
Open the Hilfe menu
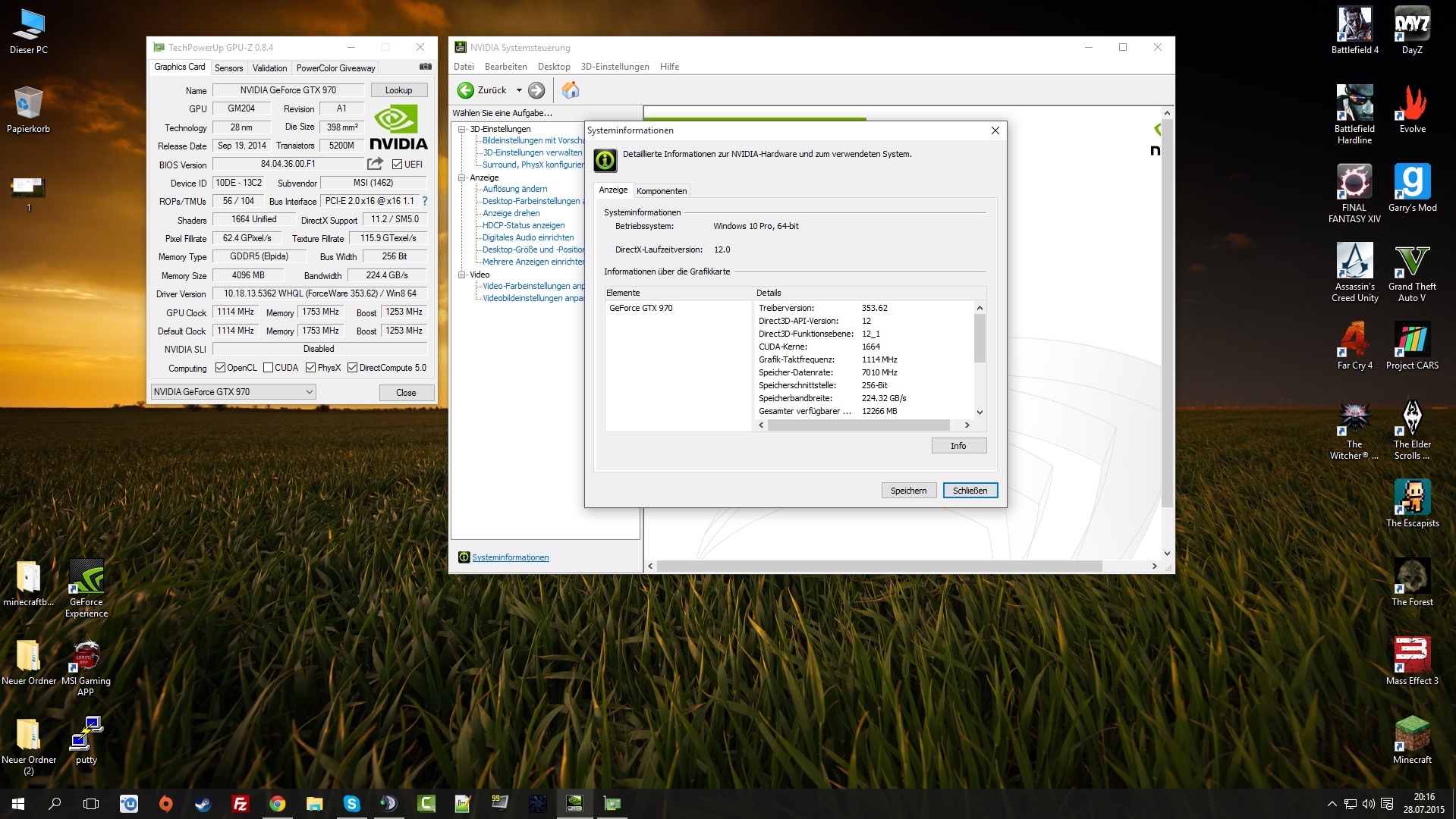669,67
